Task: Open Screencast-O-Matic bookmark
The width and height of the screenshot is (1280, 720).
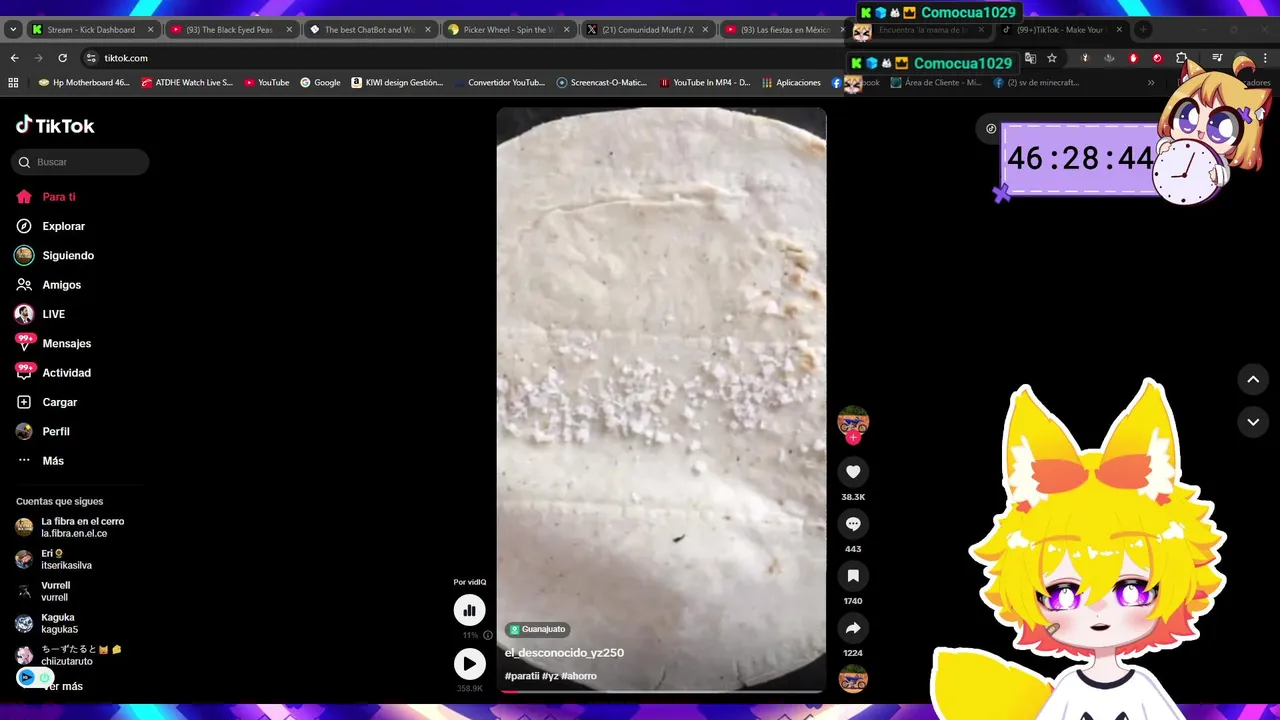Action: tap(602, 83)
